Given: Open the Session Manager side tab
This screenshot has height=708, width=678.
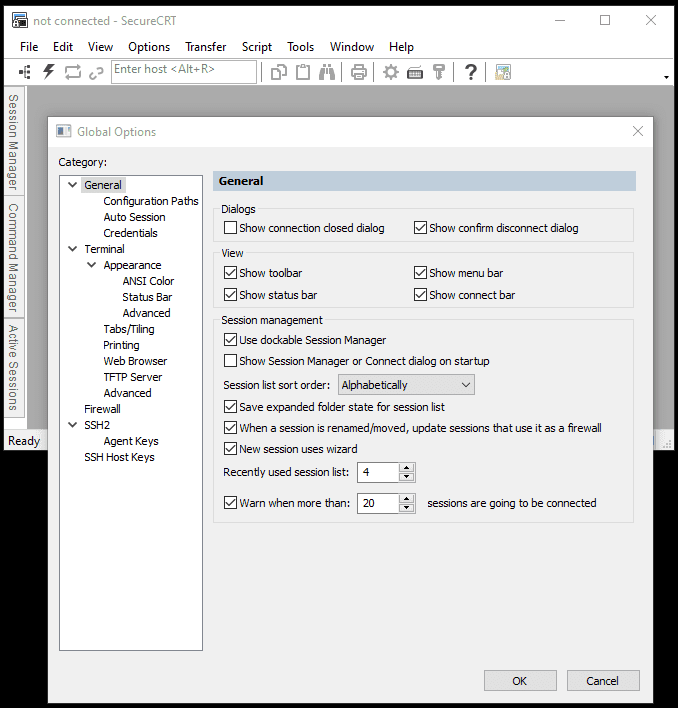Looking at the screenshot, I should coord(14,142).
